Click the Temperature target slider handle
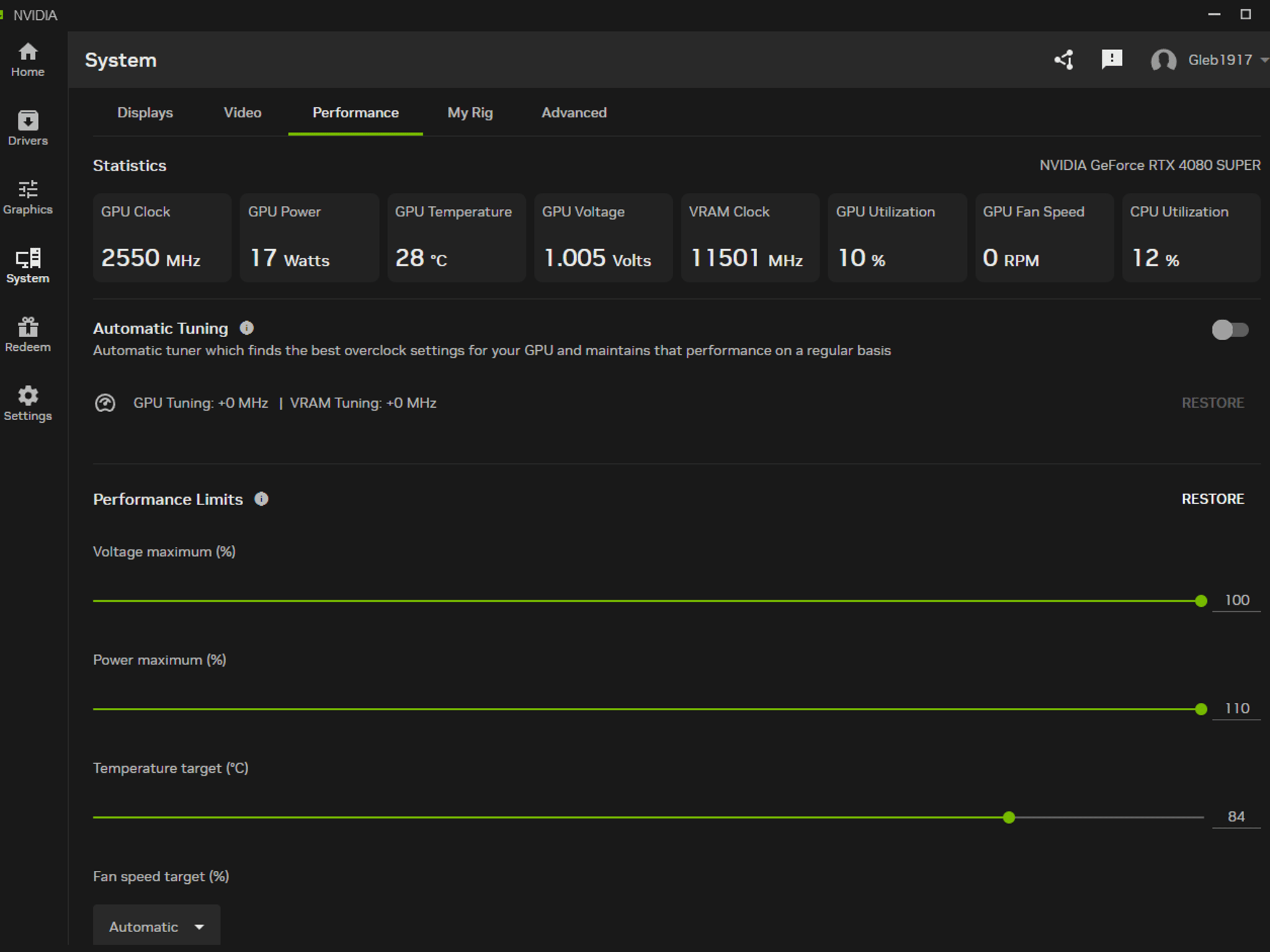Screen dimensions: 1270x952 pyautogui.click(x=1009, y=818)
